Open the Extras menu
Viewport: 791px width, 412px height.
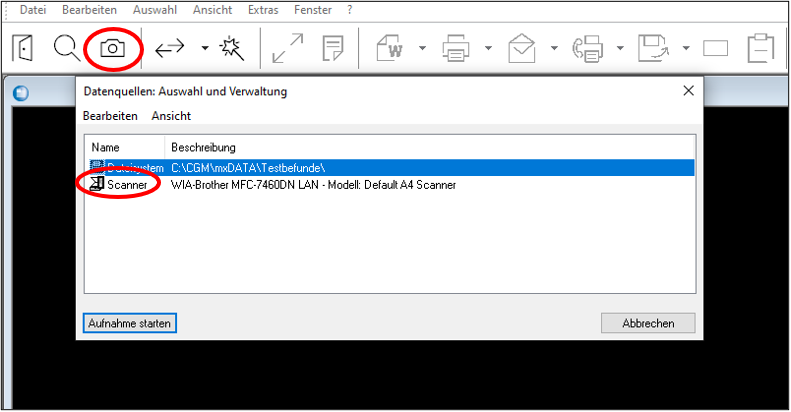[x=263, y=10]
